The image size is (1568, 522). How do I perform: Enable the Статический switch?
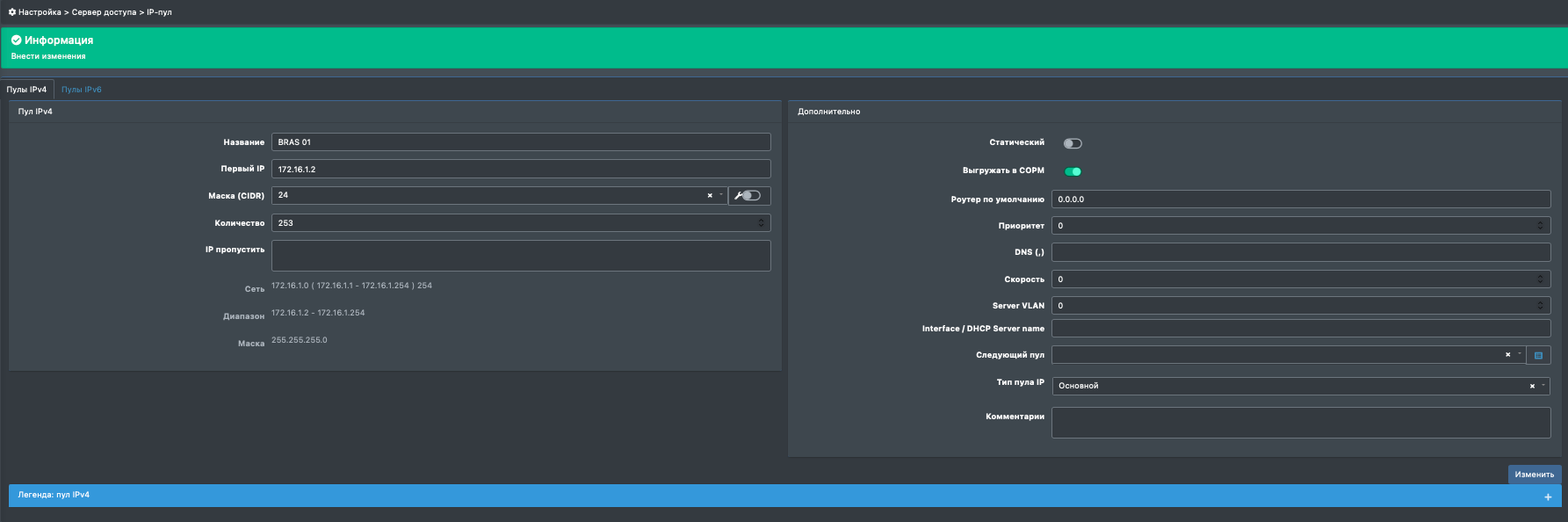click(x=1073, y=143)
